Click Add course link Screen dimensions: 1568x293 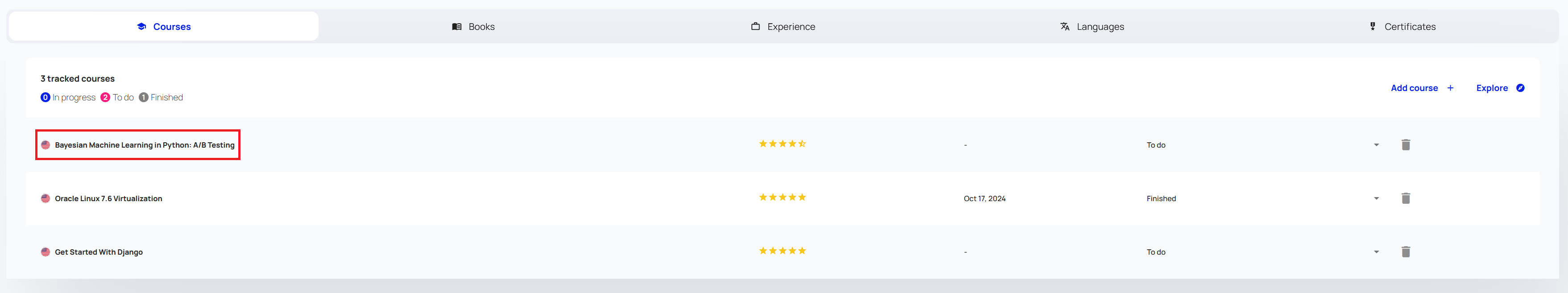coord(1414,88)
